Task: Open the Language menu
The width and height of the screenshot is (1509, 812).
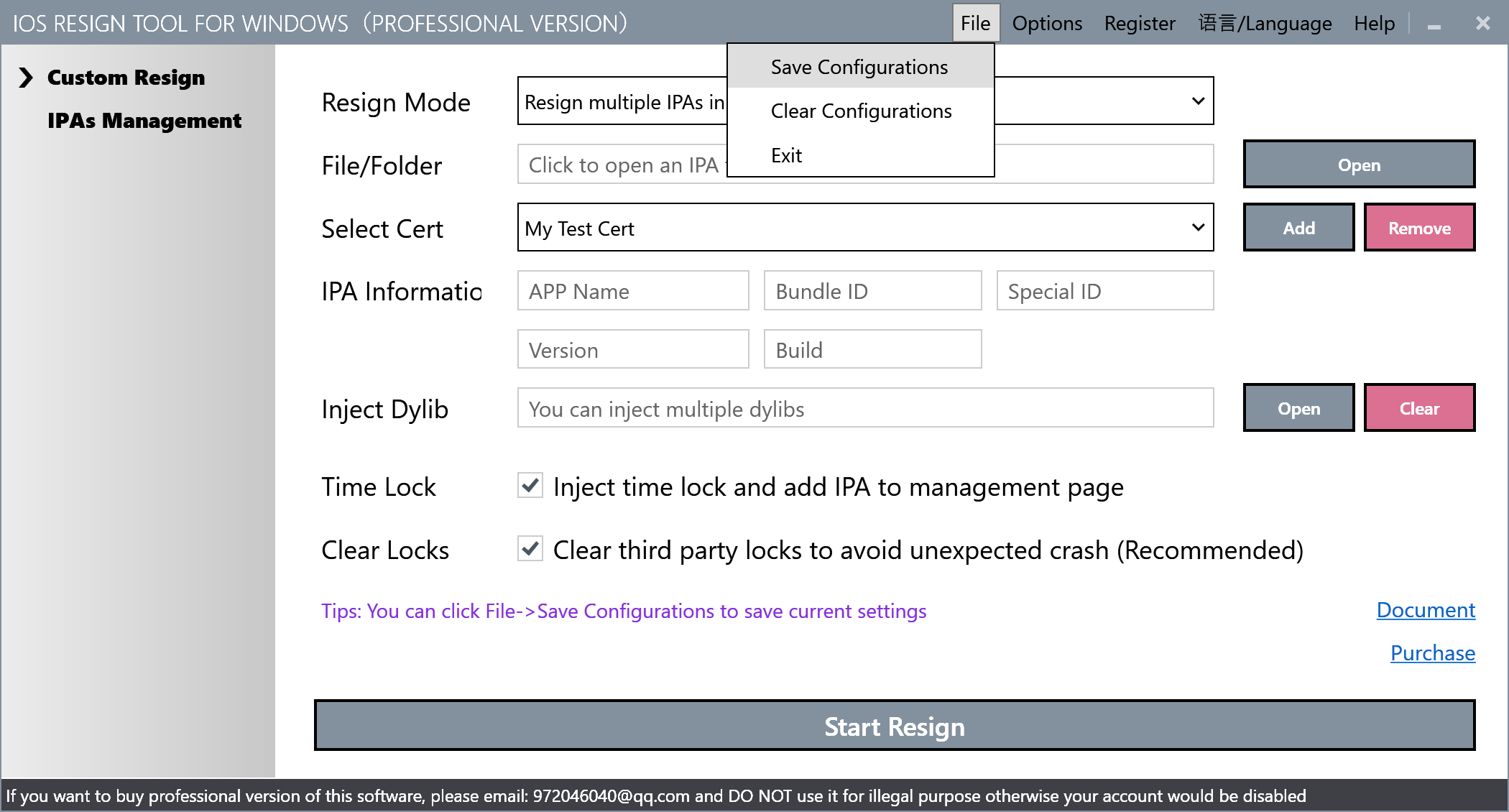Action: point(1265,23)
